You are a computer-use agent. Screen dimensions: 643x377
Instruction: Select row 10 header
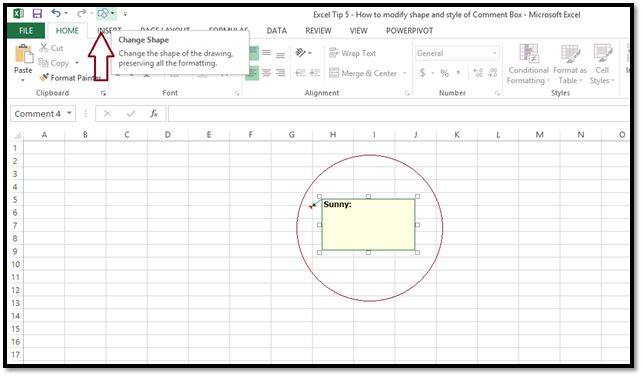[16, 264]
